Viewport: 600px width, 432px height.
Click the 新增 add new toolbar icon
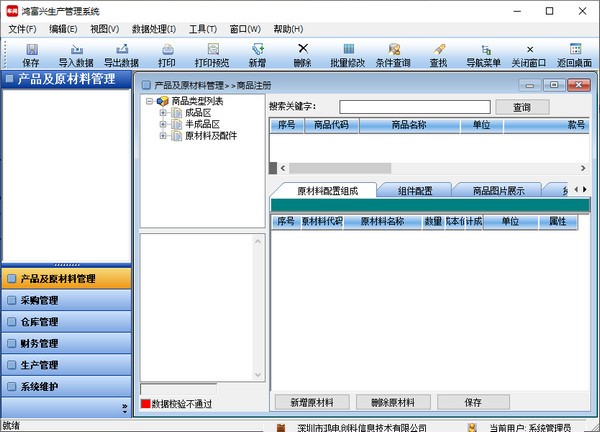tap(258, 54)
